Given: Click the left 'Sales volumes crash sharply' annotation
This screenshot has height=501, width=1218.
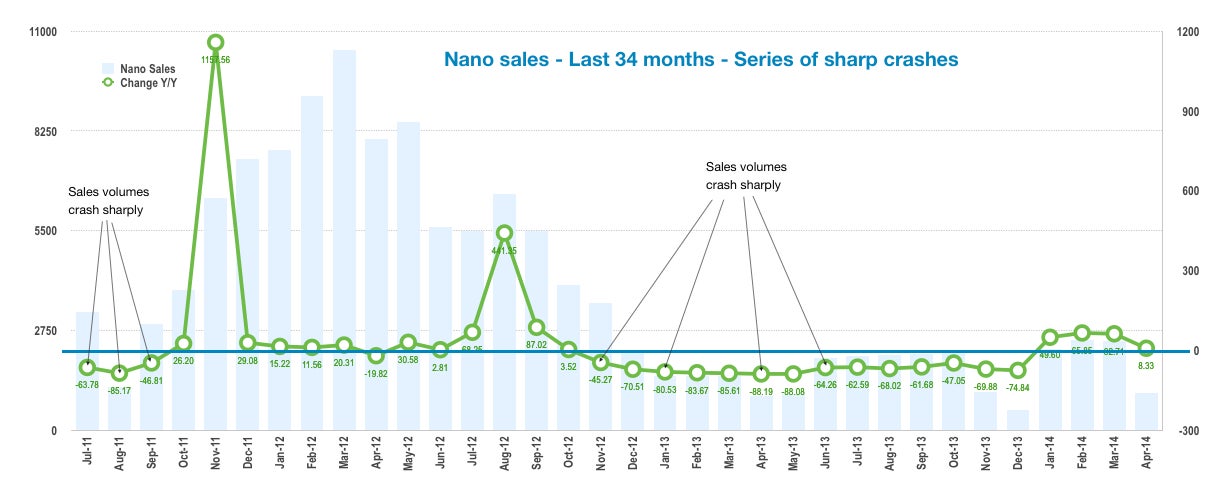Looking at the screenshot, I should point(108,201).
